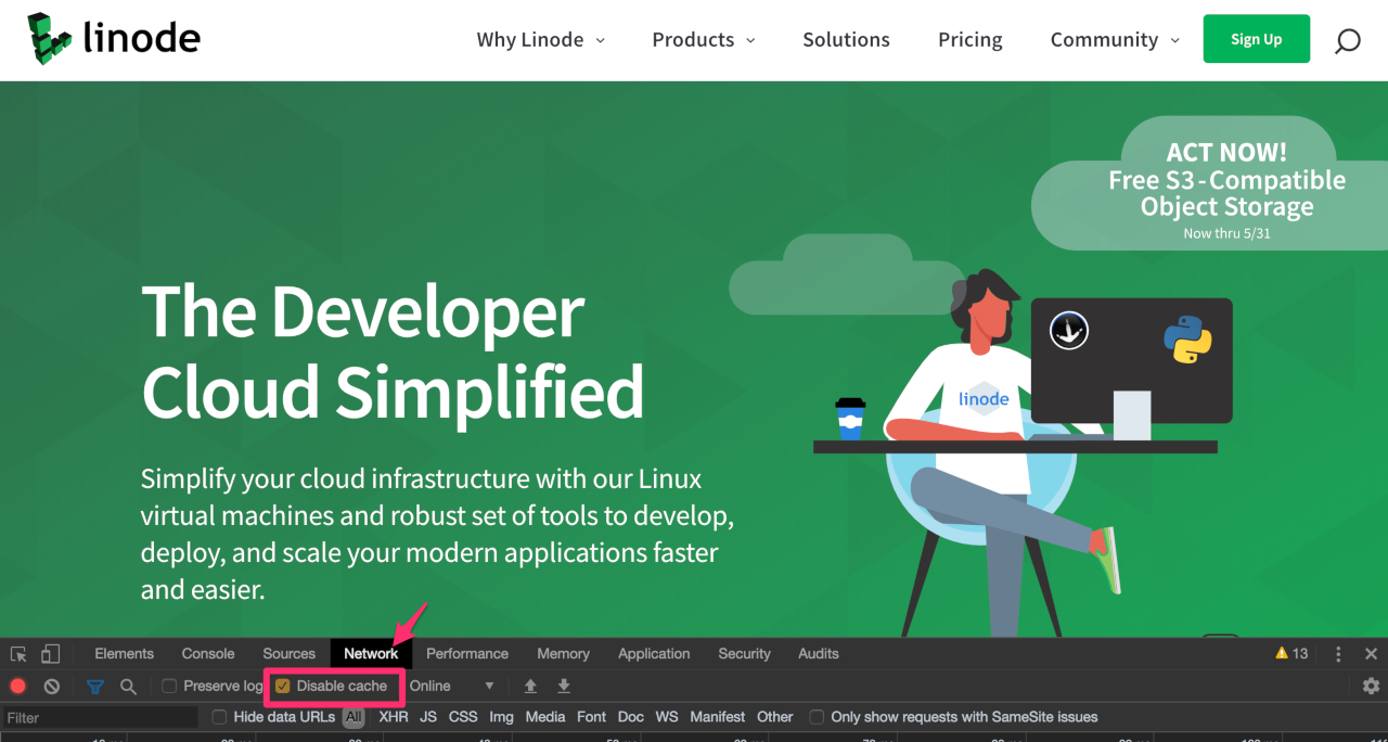Click the import HAR file icon
The height and width of the screenshot is (742, 1388).
530,686
